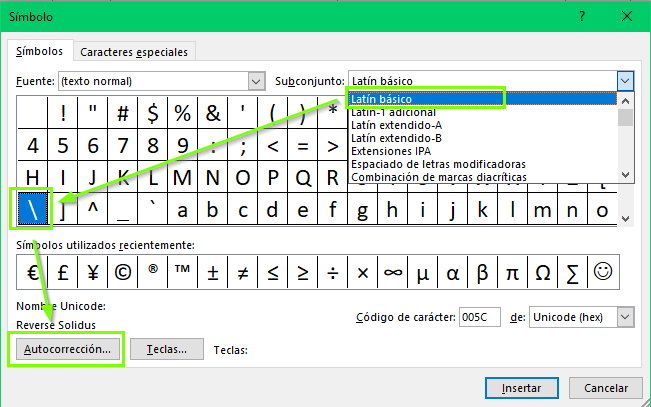
Task: Collapse the Subconjunto dropdown arrow
Action: tap(625, 81)
